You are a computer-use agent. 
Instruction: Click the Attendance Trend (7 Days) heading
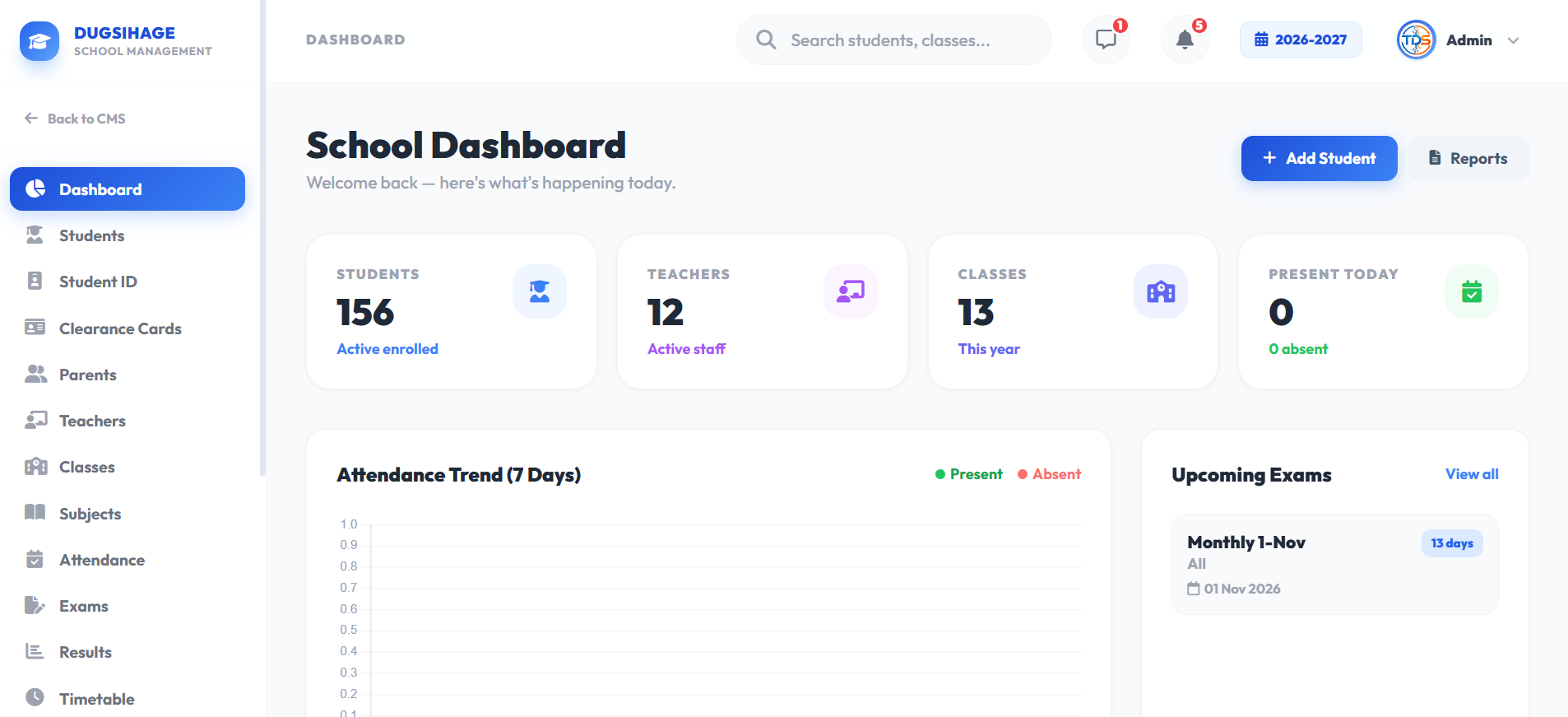click(x=459, y=475)
